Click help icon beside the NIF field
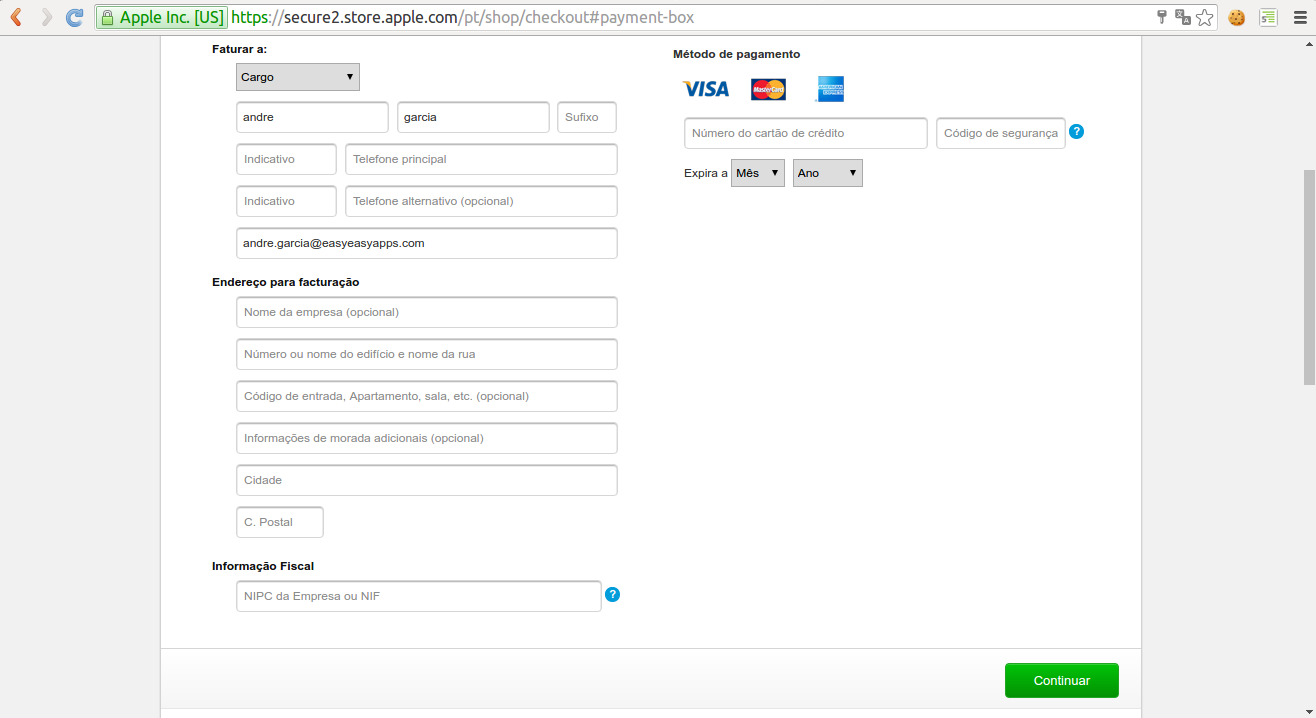 click(613, 595)
